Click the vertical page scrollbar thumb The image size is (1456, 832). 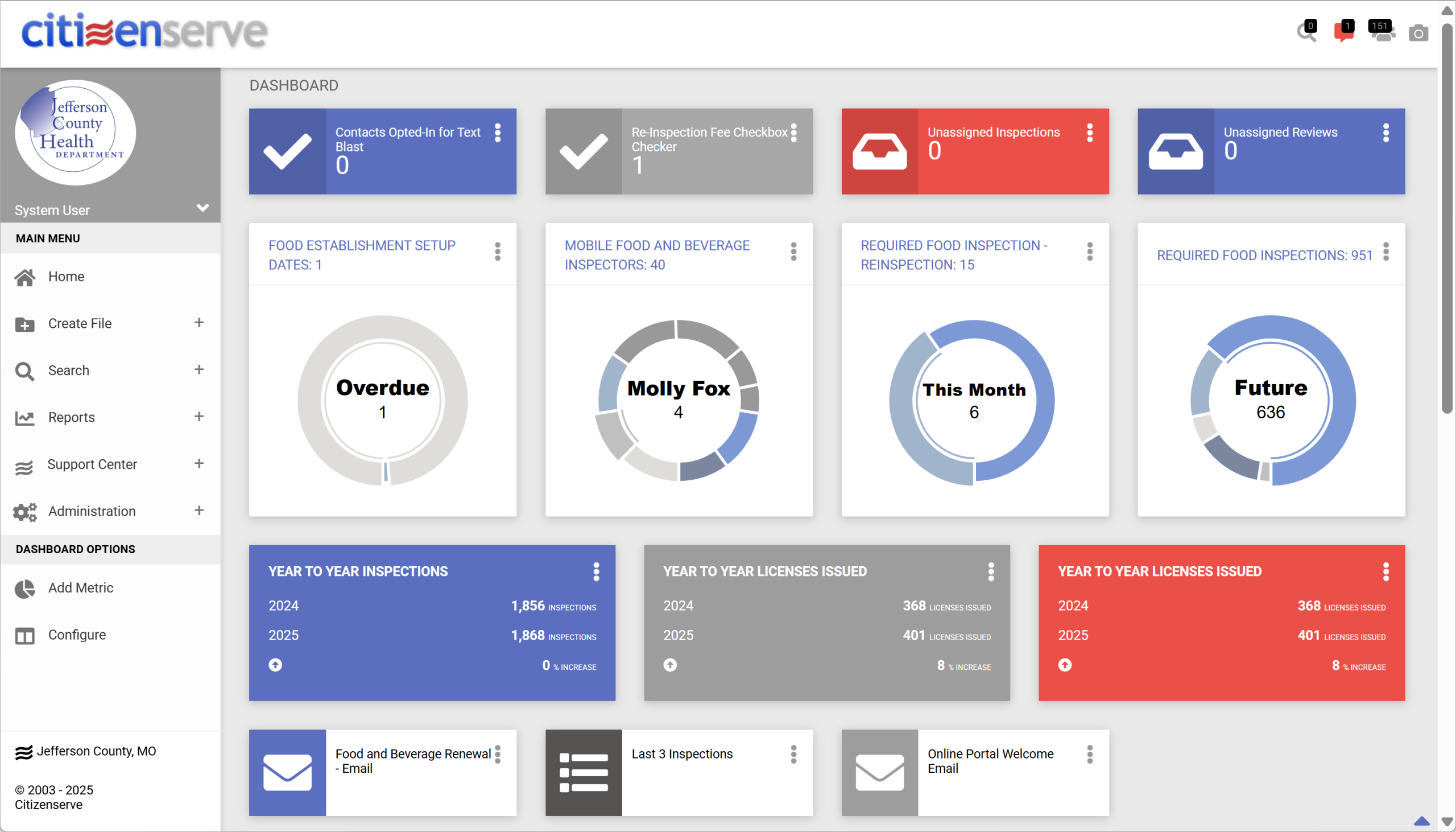tap(1447, 217)
